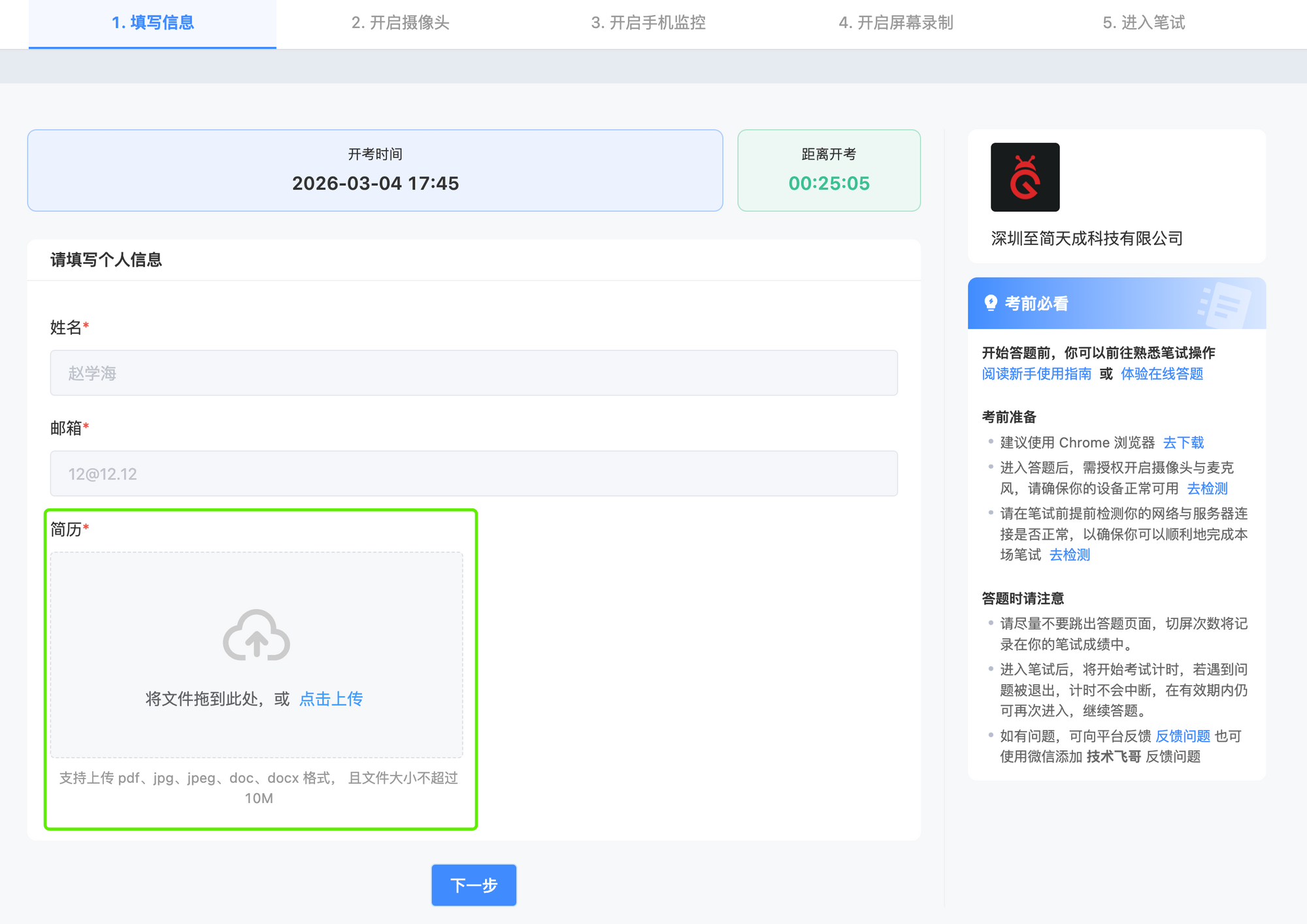Screen dimensions: 1307x924
Task: Open the 反馈问题 link
Action: (1183, 736)
